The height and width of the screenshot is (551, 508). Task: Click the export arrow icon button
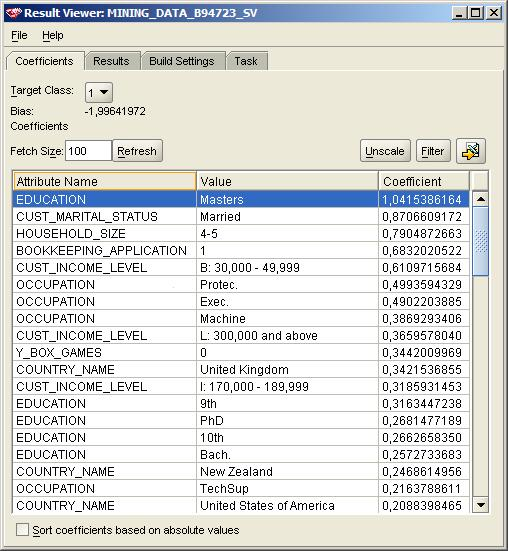[471, 151]
